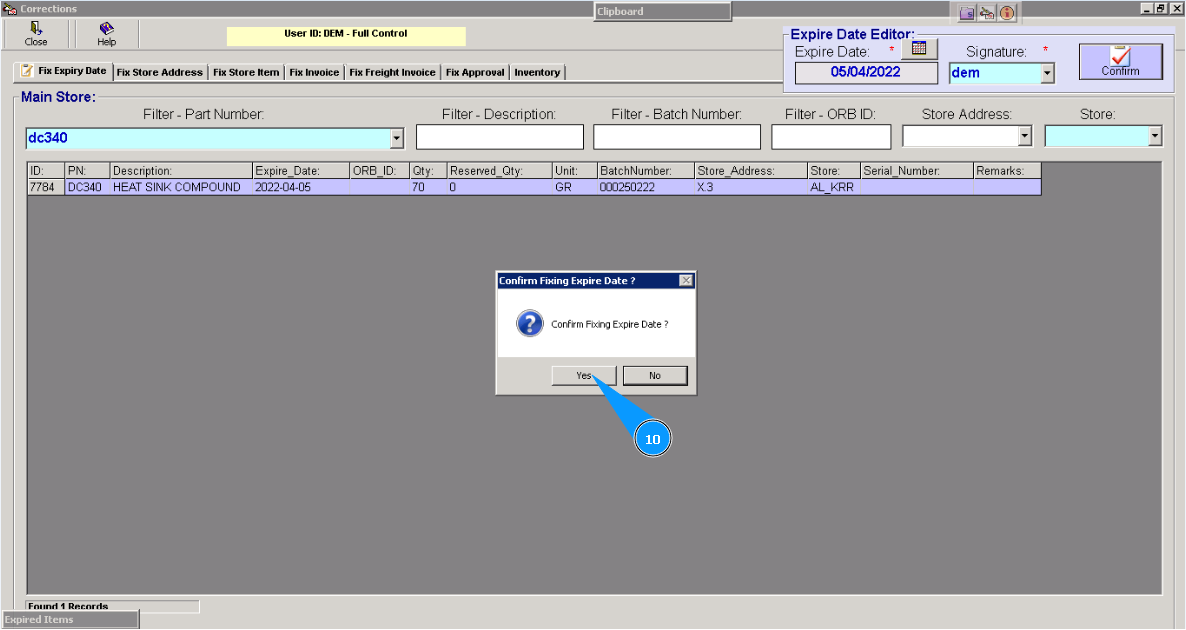The image size is (1186, 630).
Task: Open the Store dropdown arrow
Action: [x=1155, y=136]
